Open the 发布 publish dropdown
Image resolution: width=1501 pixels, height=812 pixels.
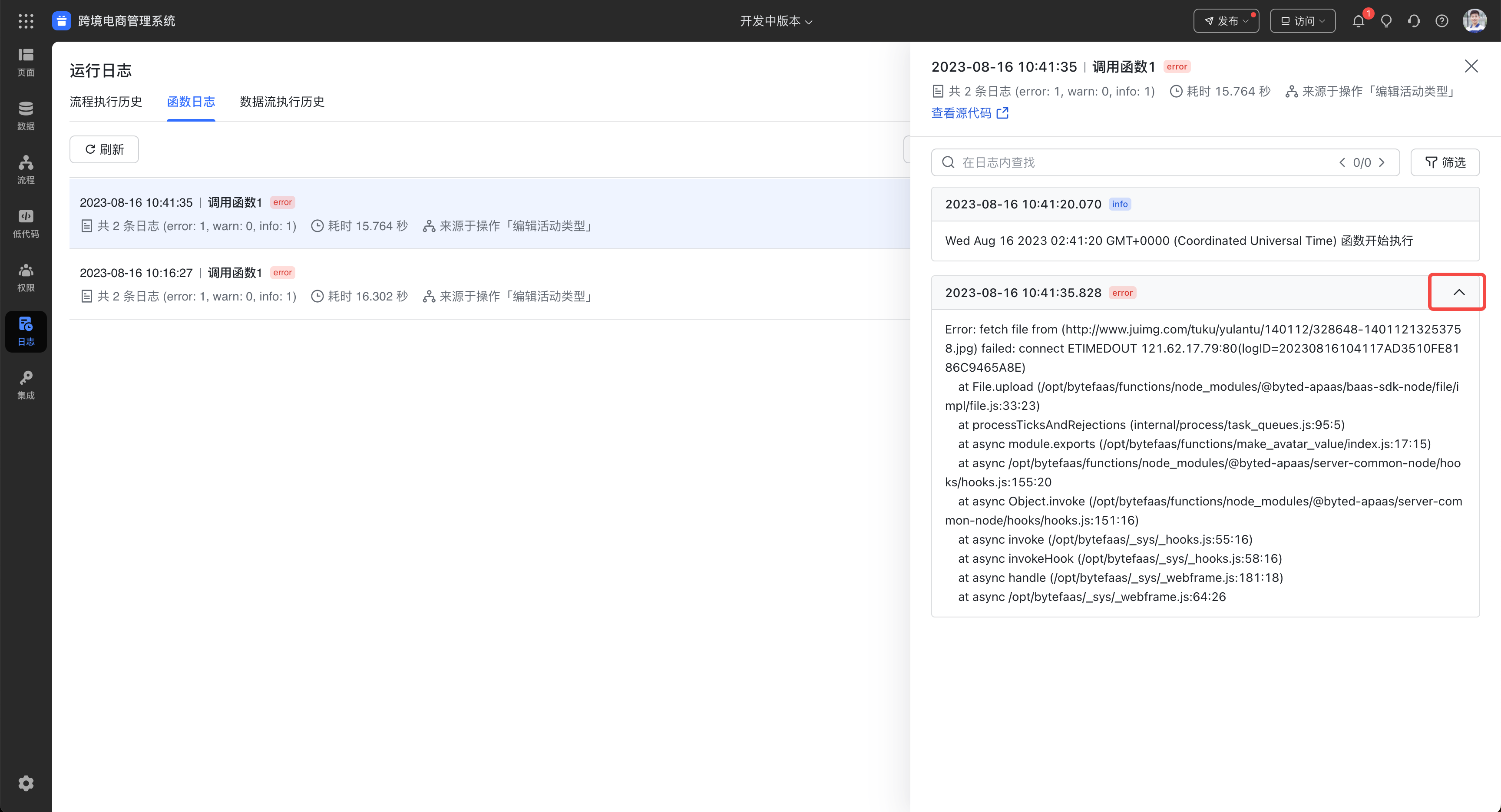[x=1226, y=21]
